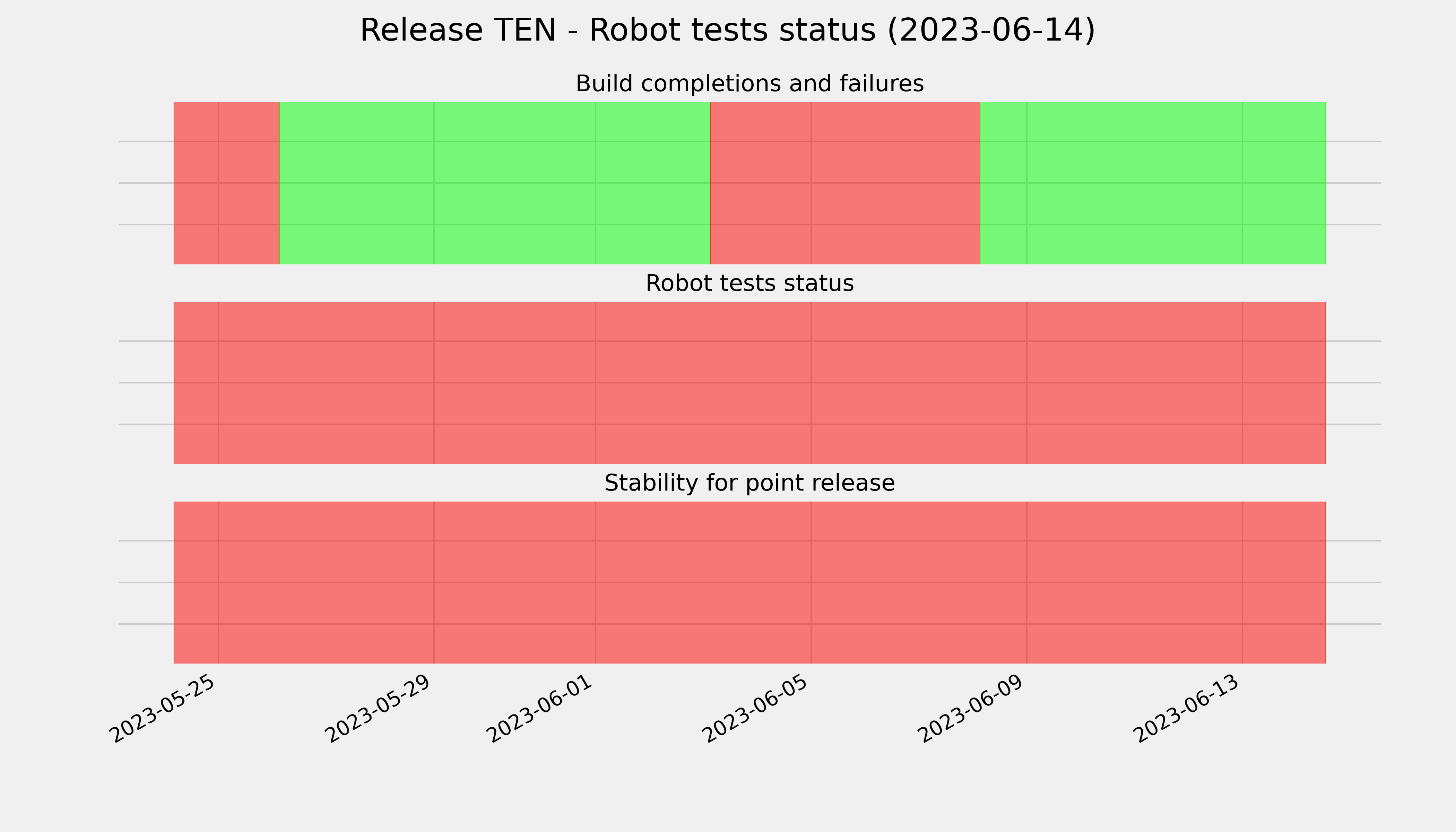Click the first green build success region
Screen dimensions: 1456x832
[495, 183]
